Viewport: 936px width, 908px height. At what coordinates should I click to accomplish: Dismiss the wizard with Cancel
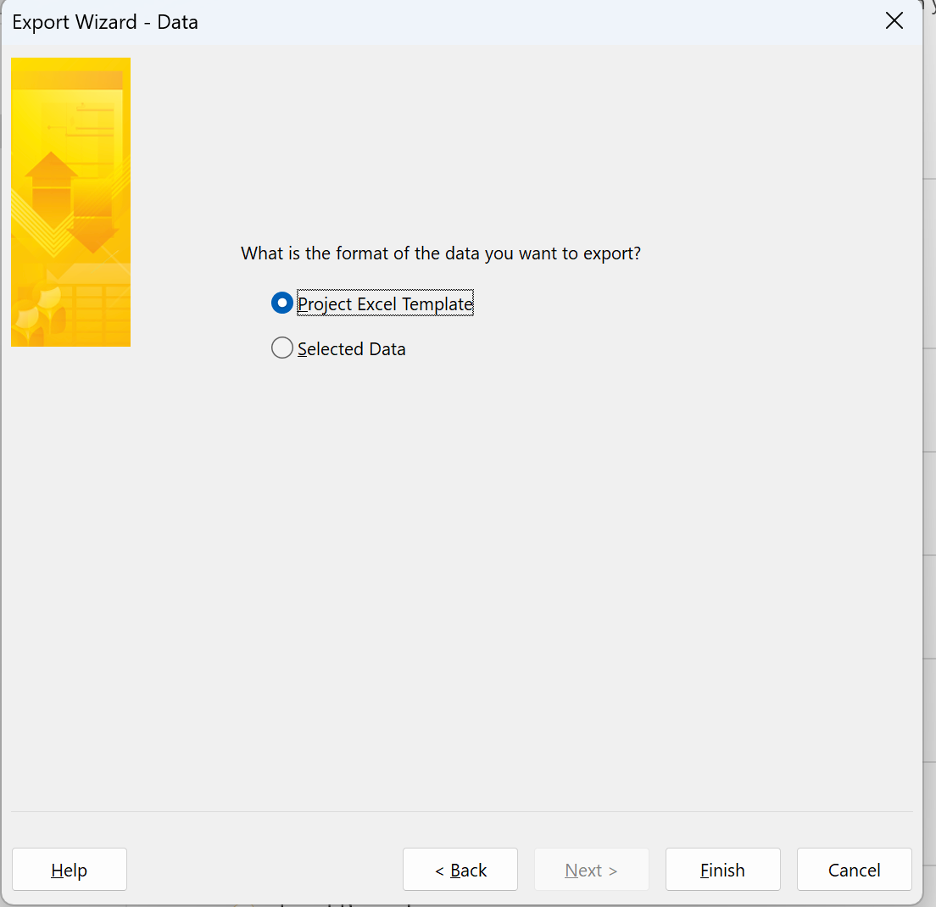coord(853,869)
